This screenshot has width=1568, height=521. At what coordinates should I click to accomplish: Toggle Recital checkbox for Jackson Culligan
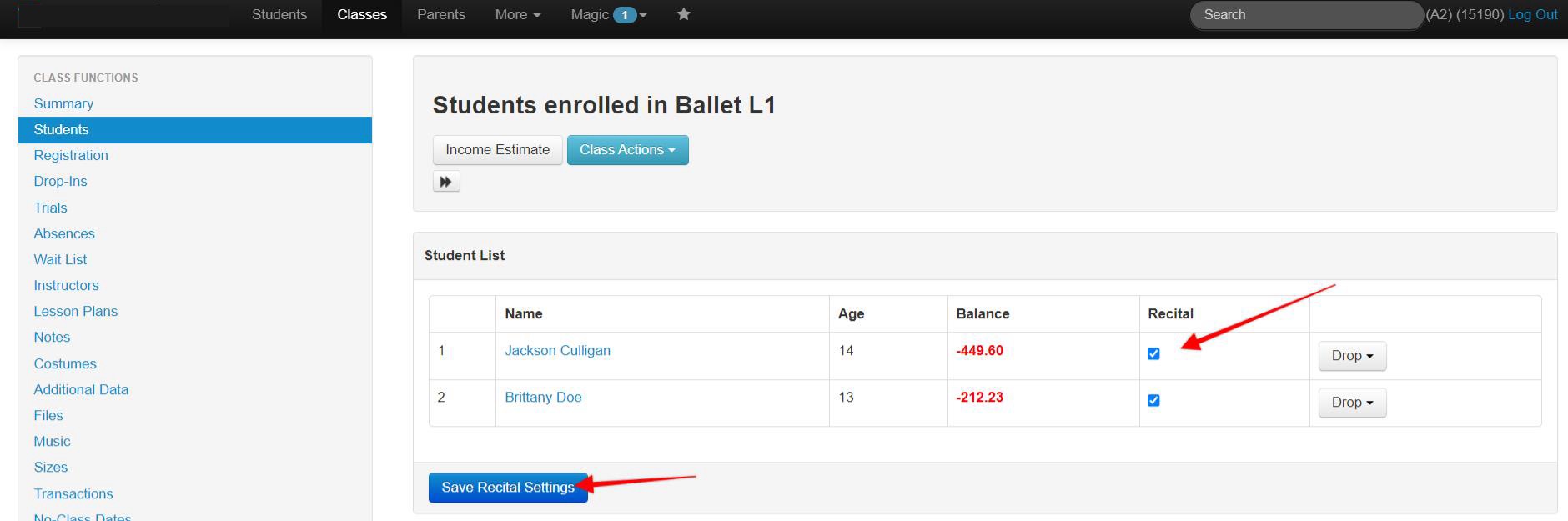tap(1153, 353)
